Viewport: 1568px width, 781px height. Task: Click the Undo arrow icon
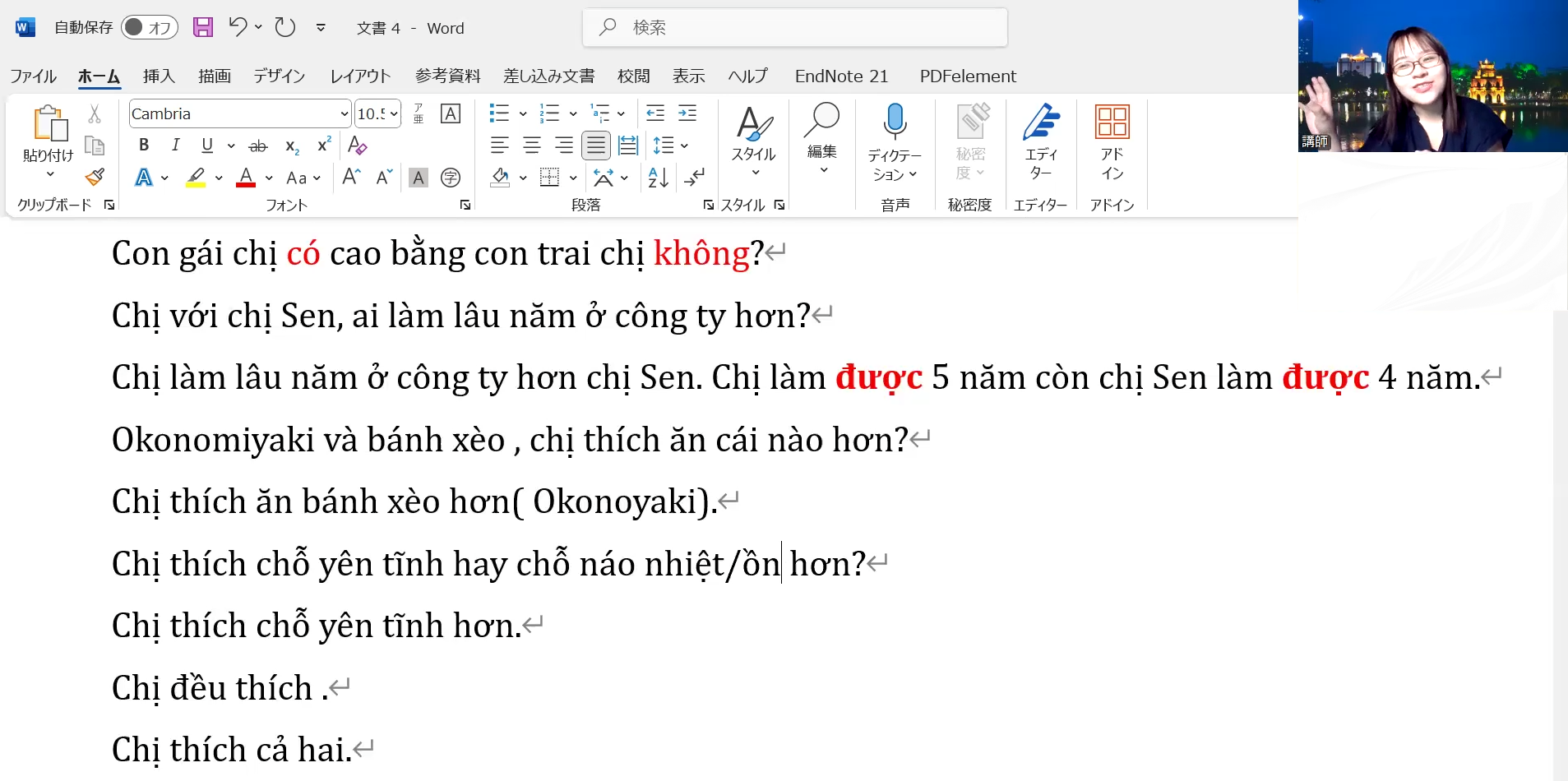coord(238,28)
